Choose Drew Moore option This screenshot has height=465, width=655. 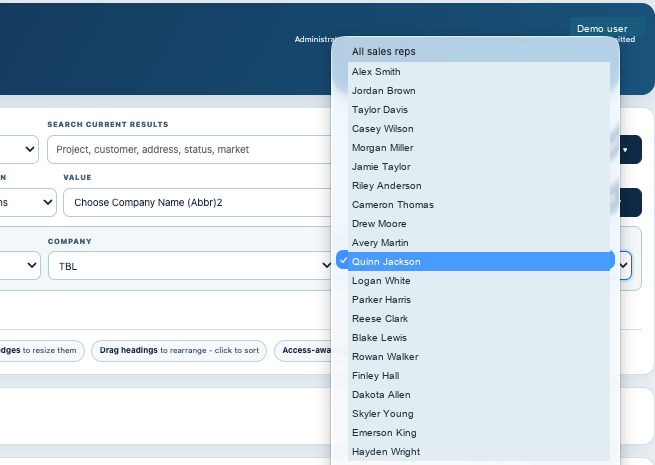(479, 224)
